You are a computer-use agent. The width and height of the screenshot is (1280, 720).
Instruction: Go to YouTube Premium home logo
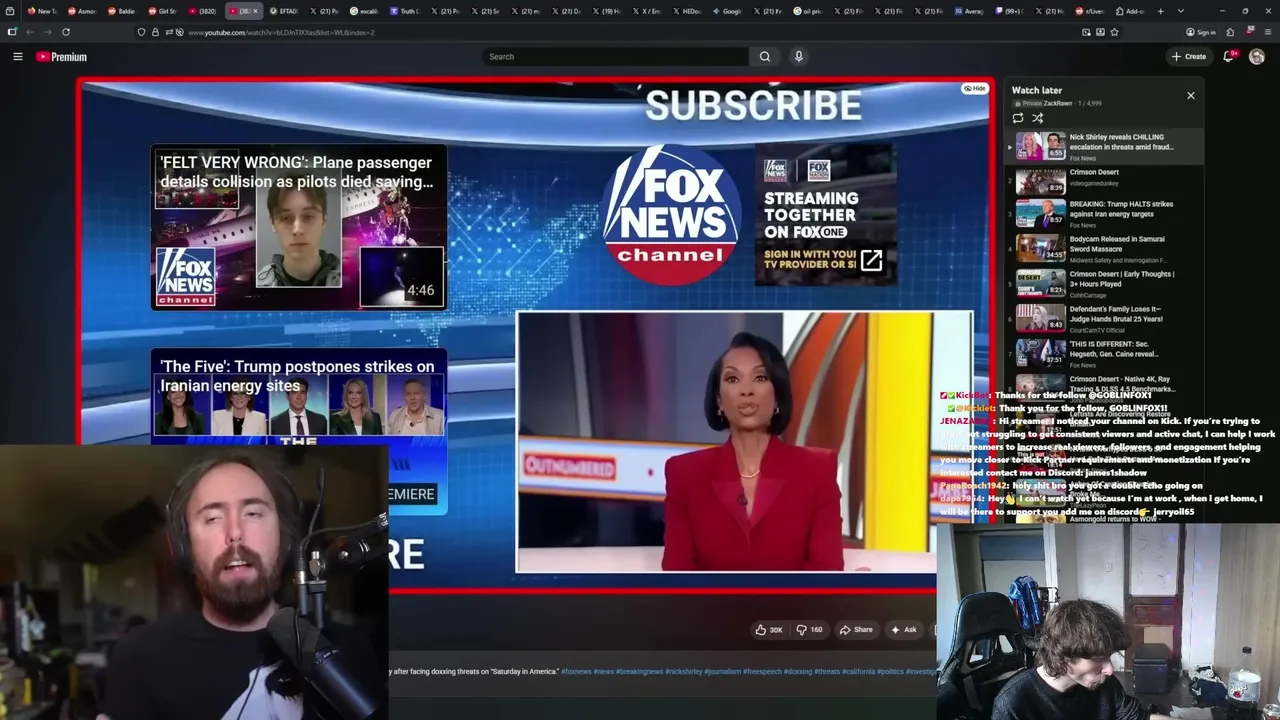(62, 57)
